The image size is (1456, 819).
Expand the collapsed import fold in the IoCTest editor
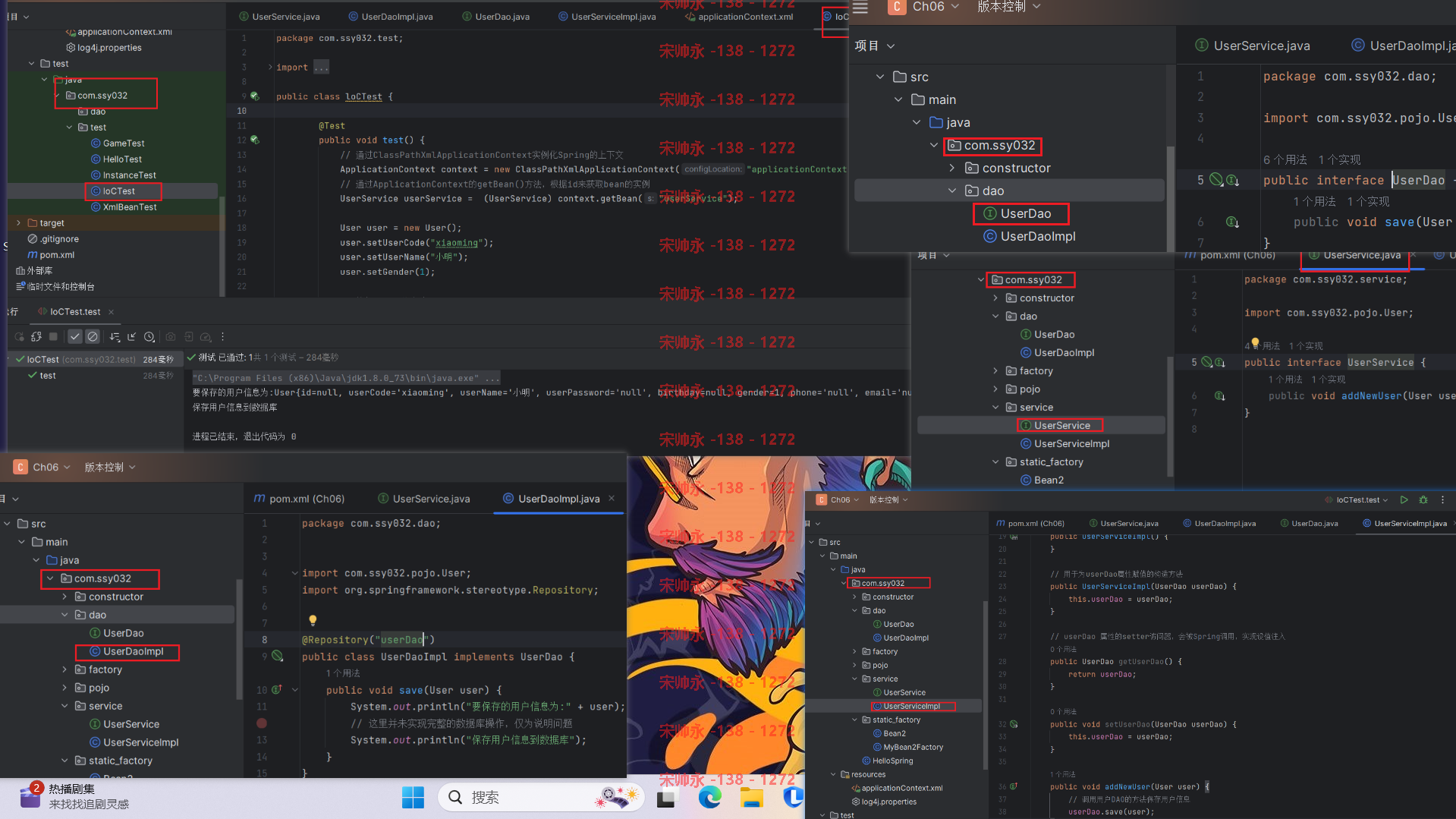(x=270, y=67)
